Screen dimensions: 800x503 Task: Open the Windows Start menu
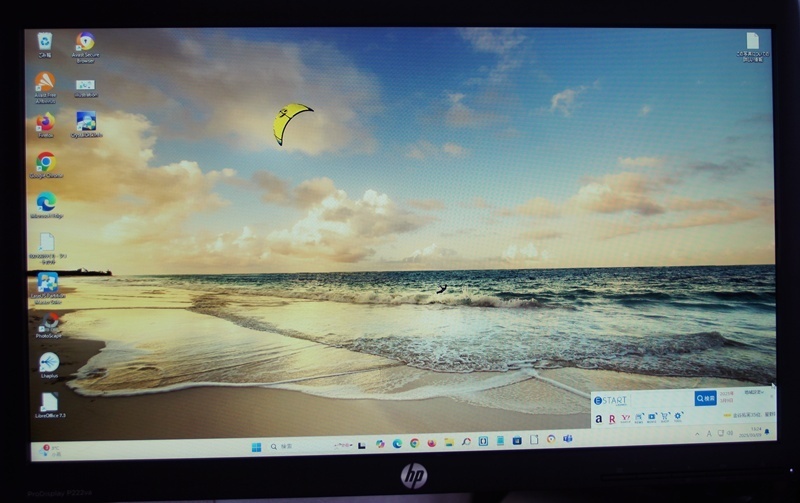[256, 445]
